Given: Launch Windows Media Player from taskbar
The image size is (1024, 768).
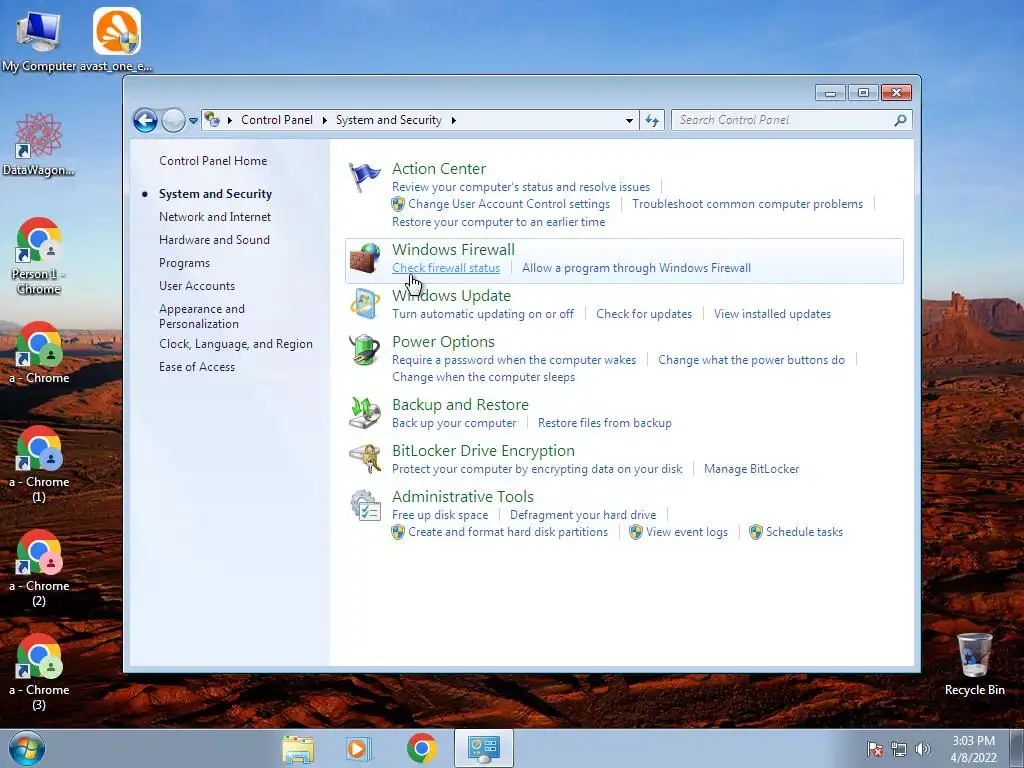Looking at the screenshot, I should coord(358,749).
